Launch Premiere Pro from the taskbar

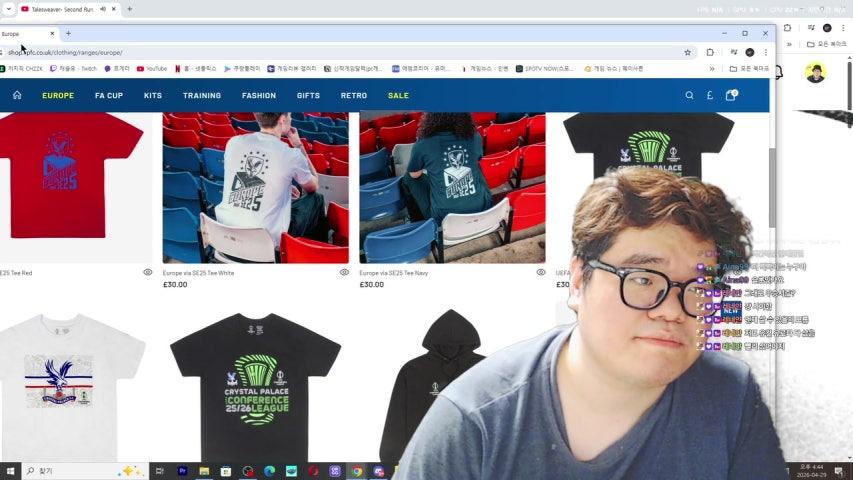182,471
